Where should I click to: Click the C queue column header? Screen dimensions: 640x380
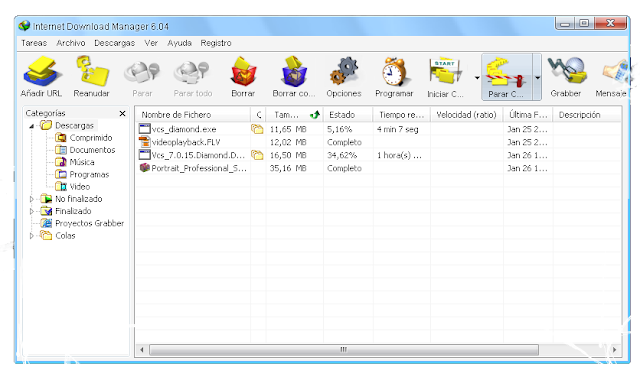(258, 115)
